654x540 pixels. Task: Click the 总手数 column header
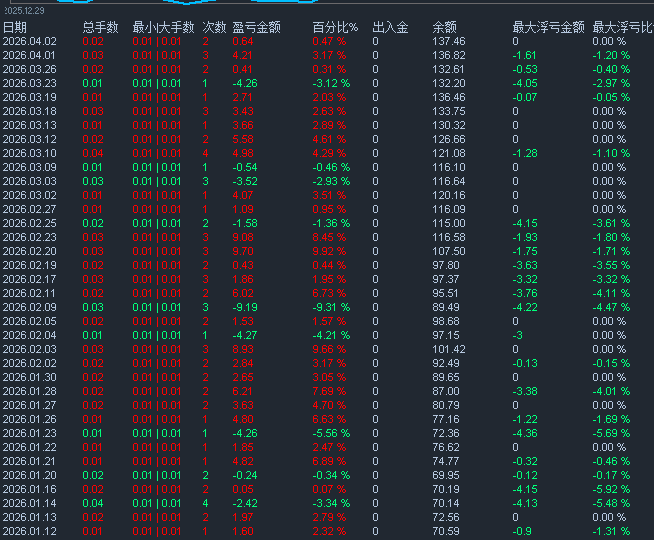coord(100,27)
